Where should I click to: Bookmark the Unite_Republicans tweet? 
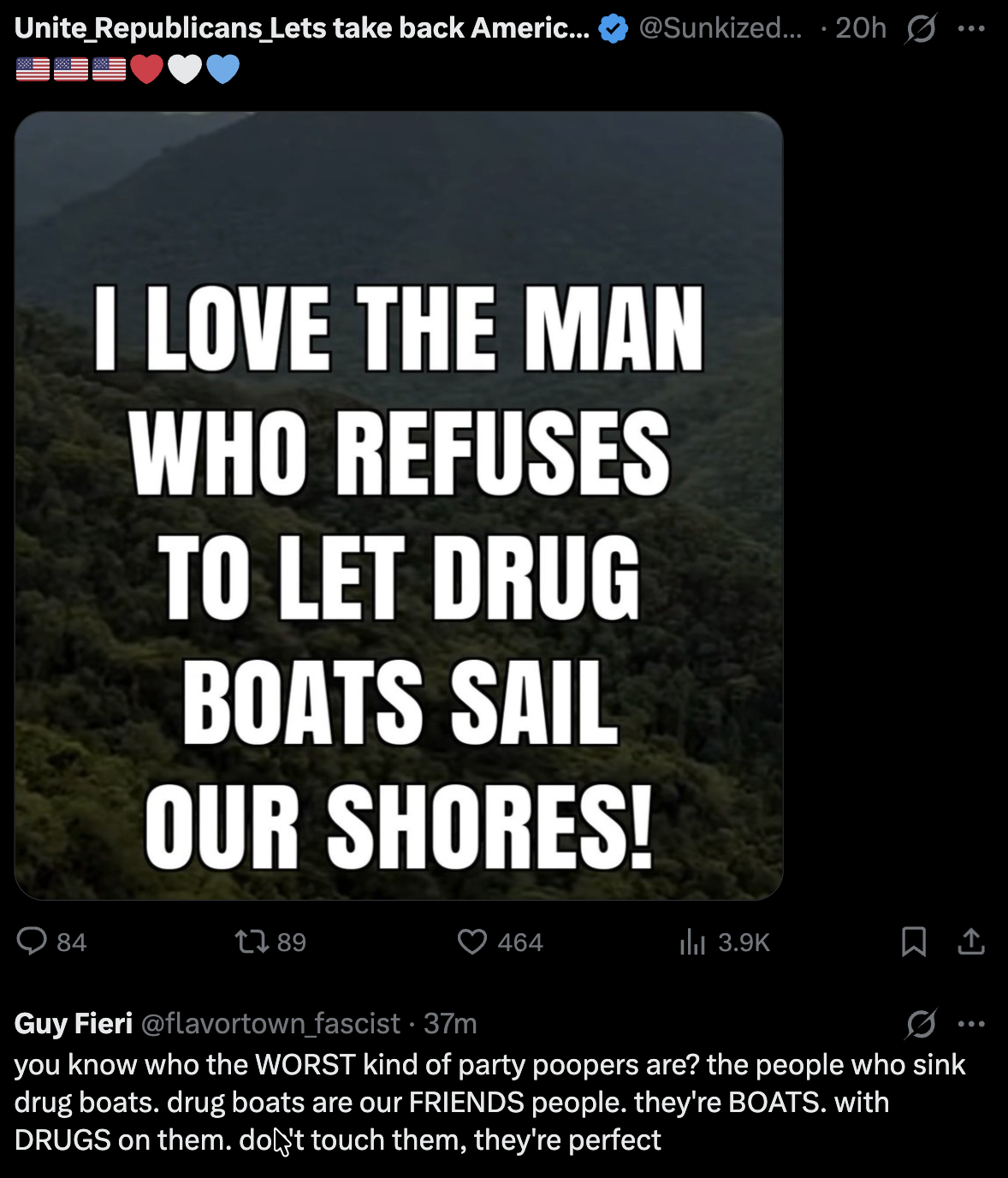tap(914, 942)
